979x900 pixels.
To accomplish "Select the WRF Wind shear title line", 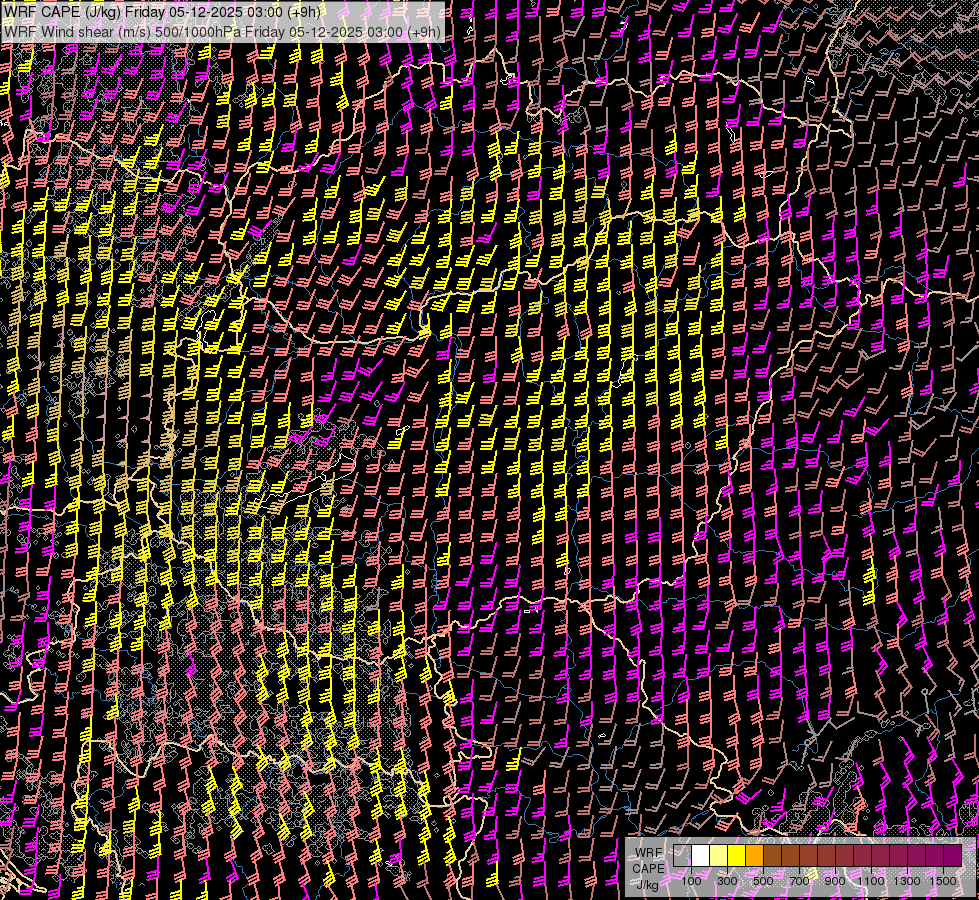I will [222, 31].
